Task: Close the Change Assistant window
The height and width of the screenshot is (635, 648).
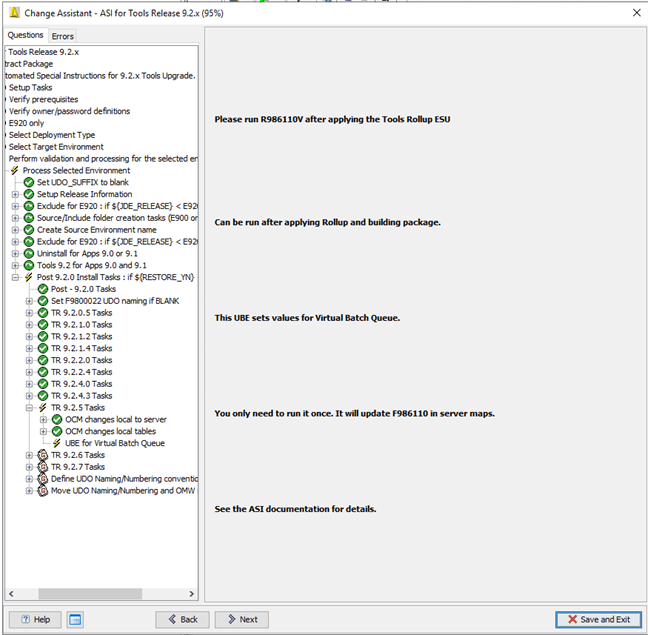Action: coord(636,13)
